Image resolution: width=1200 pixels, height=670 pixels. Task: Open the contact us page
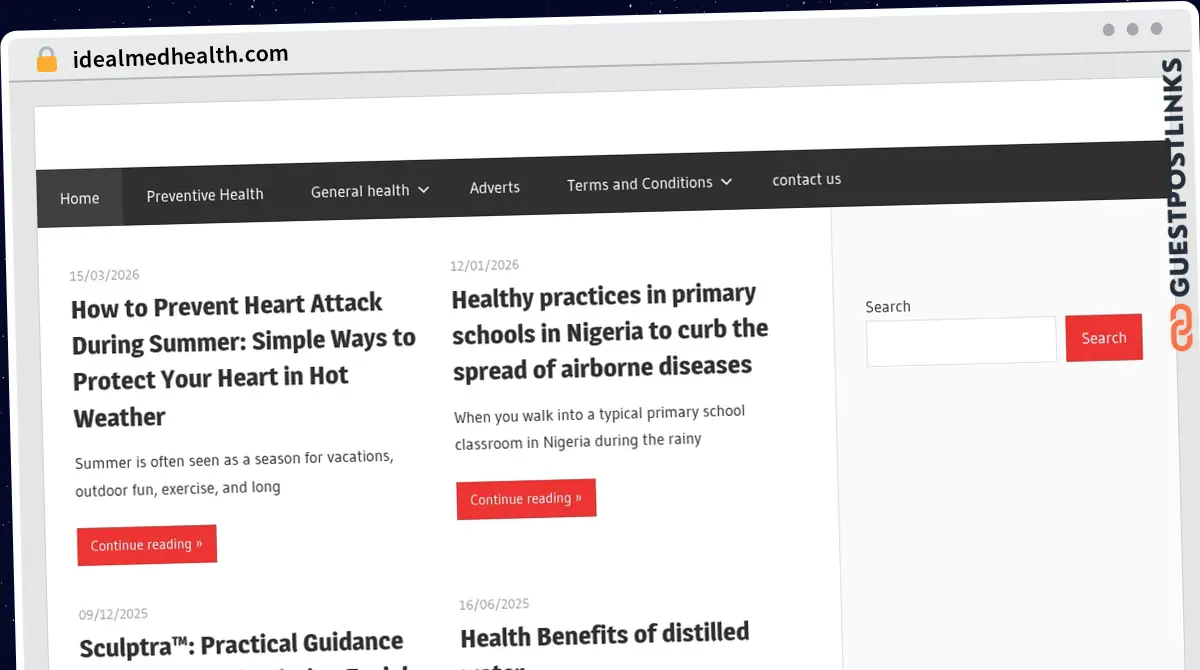[807, 180]
